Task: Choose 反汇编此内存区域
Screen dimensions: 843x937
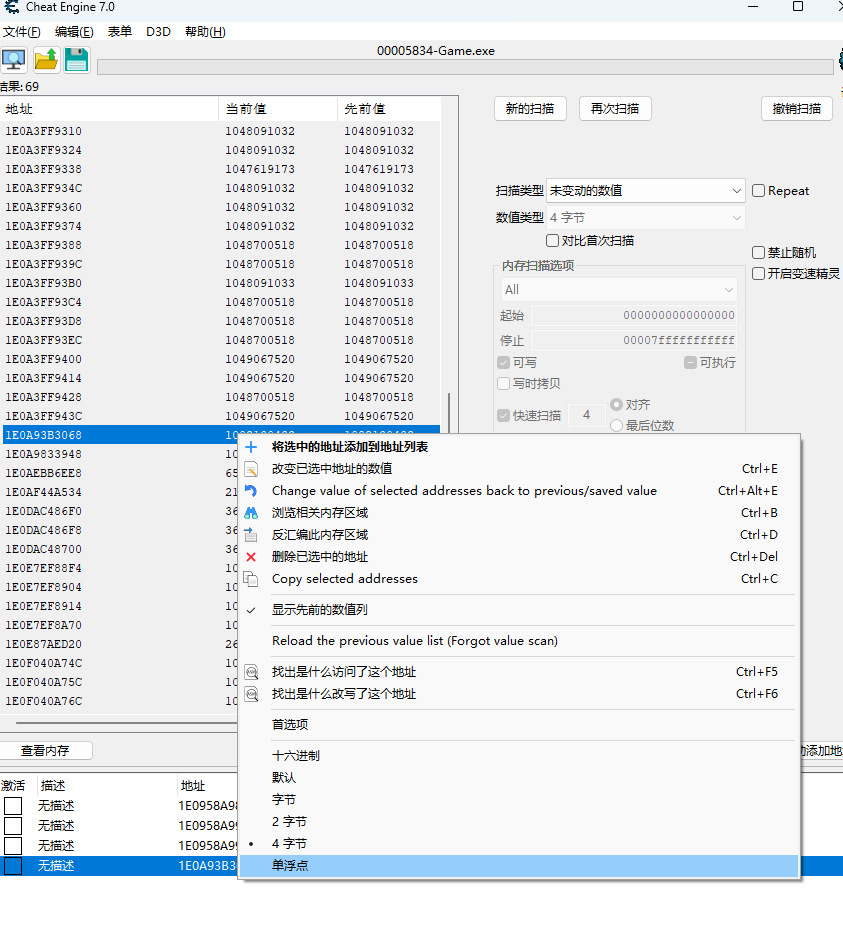Action: pos(519,535)
